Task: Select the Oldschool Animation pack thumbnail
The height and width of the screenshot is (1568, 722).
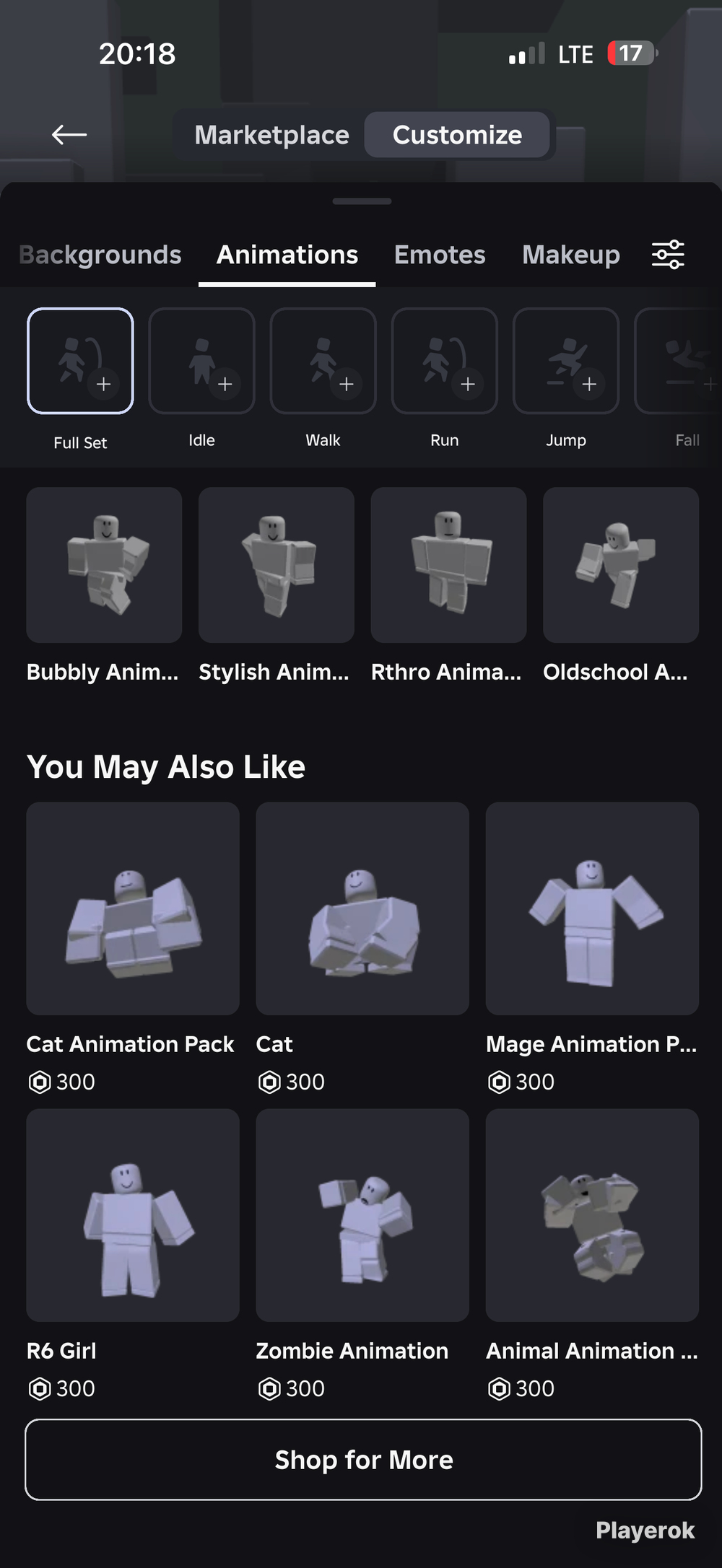Action: pyautogui.click(x=621, y=565)
